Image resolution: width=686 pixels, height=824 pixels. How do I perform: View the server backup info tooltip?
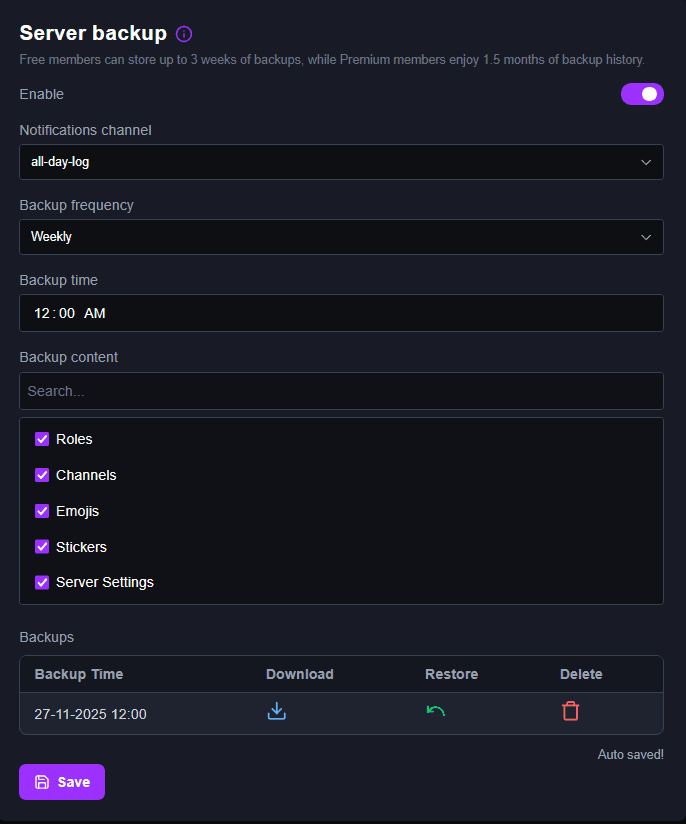click(183, 33)
